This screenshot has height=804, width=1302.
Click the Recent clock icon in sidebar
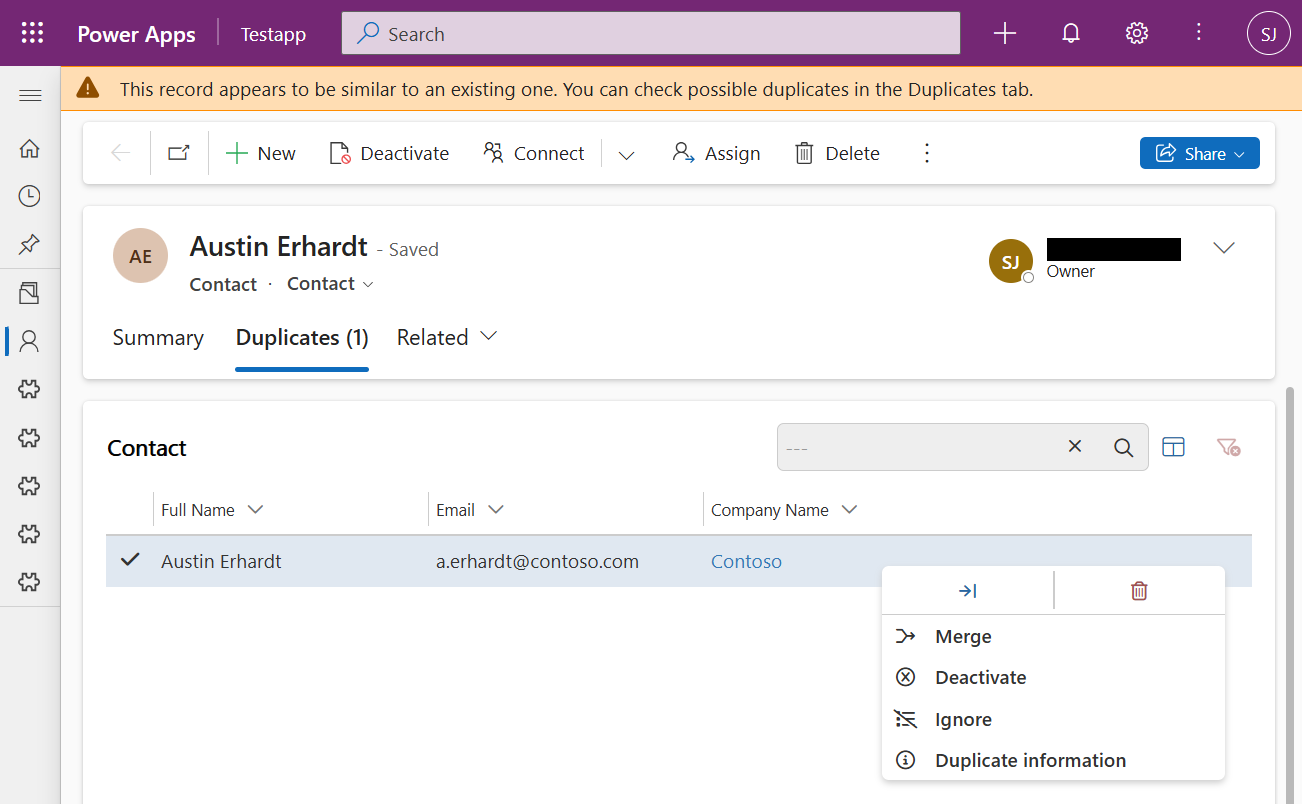point(30,196)
